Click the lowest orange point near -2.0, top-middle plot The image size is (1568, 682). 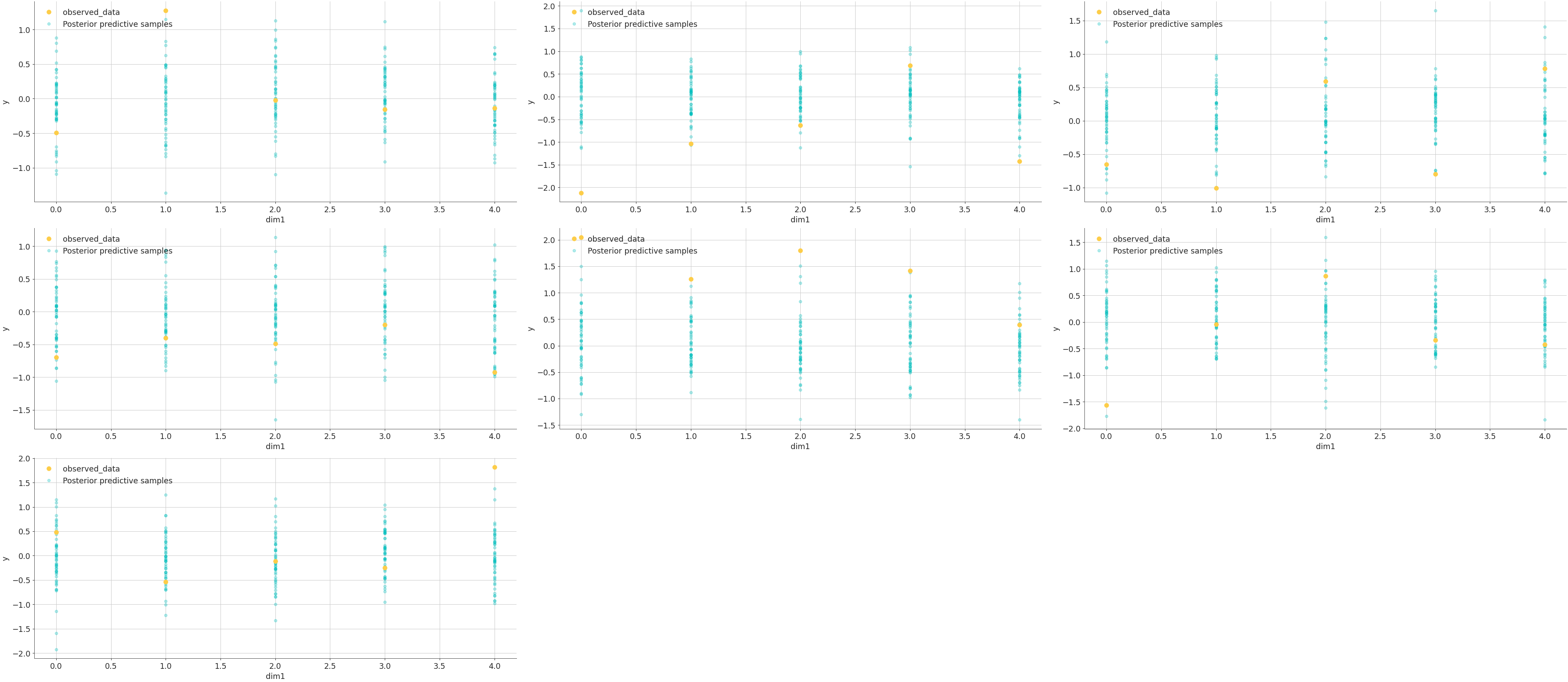pos(582,193)
